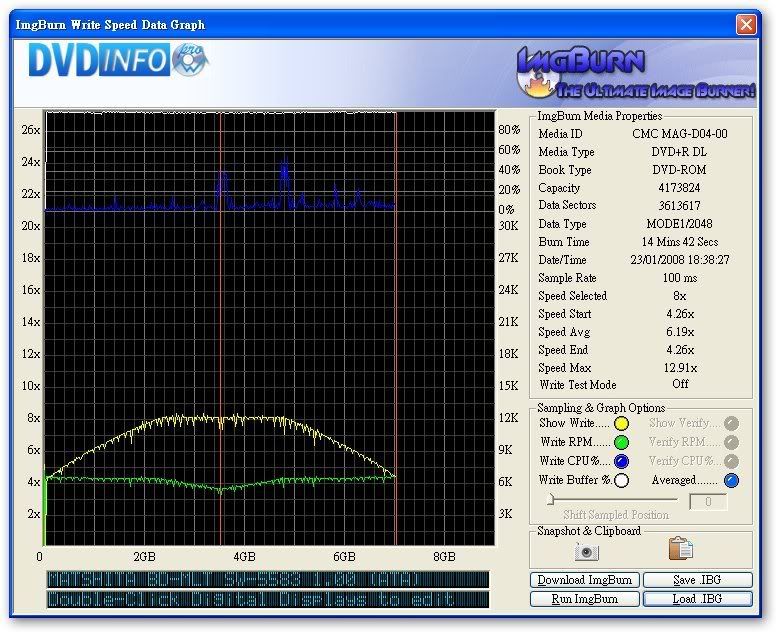Viewport: 776px width, 632px height.
Task: Click the Run ImgBurn button
Action: 585,599
